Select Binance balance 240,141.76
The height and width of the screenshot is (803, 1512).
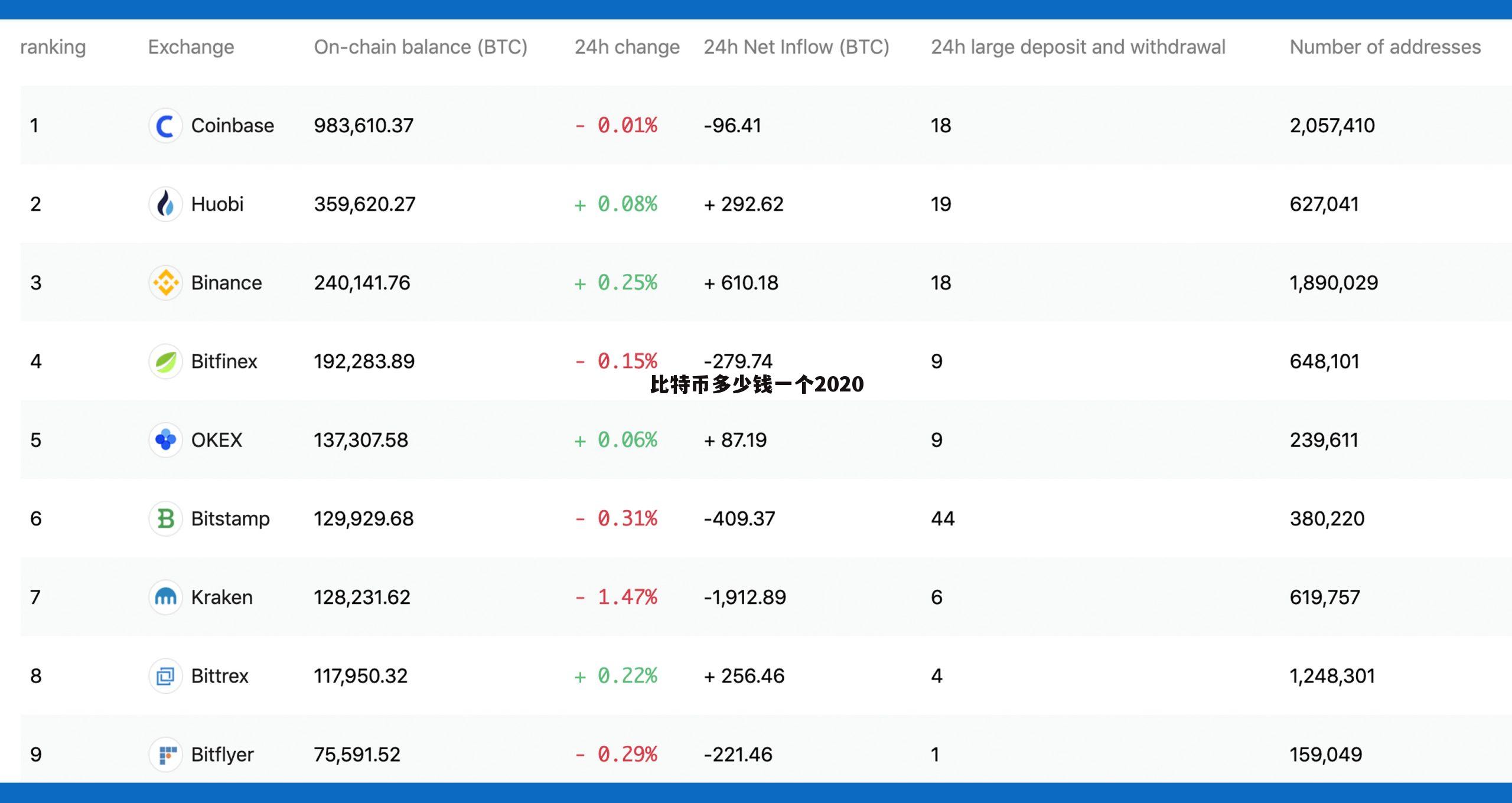tap(362, 283)
